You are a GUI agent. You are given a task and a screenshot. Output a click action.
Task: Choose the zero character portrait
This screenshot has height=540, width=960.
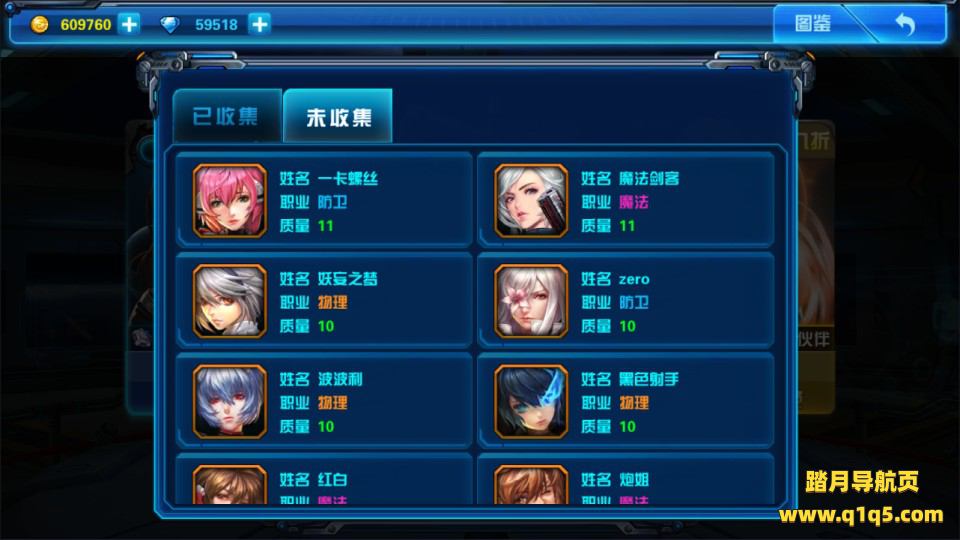tap(531, 301)
